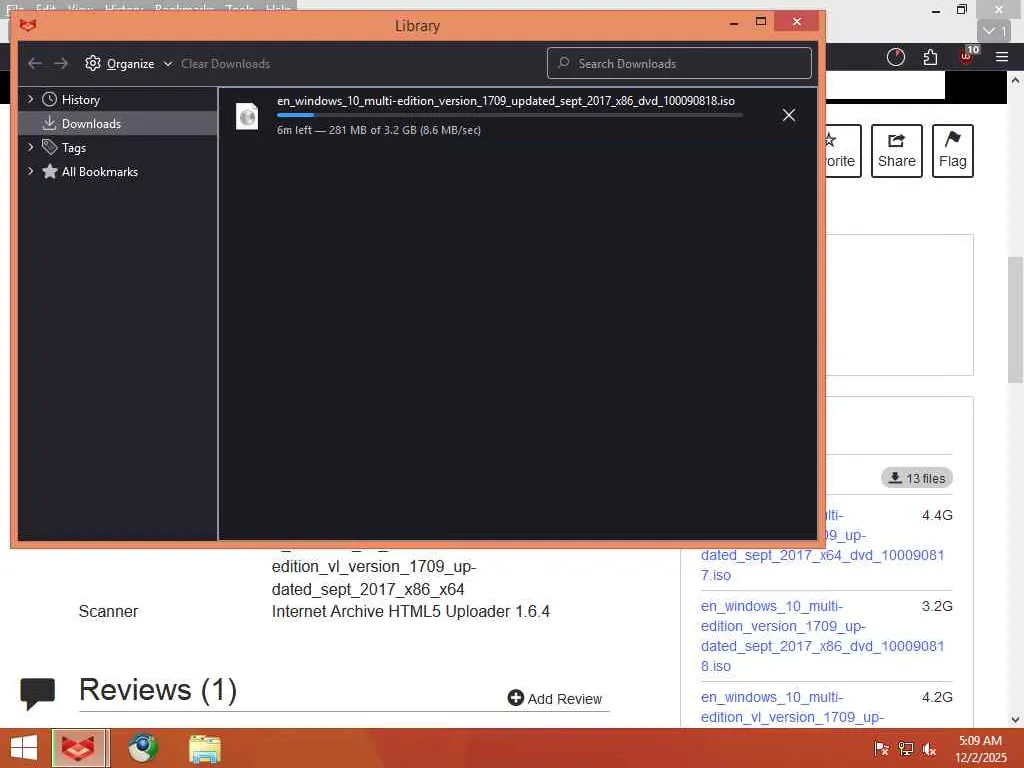Click the page scrollbar down arrow

[1016, 720]
